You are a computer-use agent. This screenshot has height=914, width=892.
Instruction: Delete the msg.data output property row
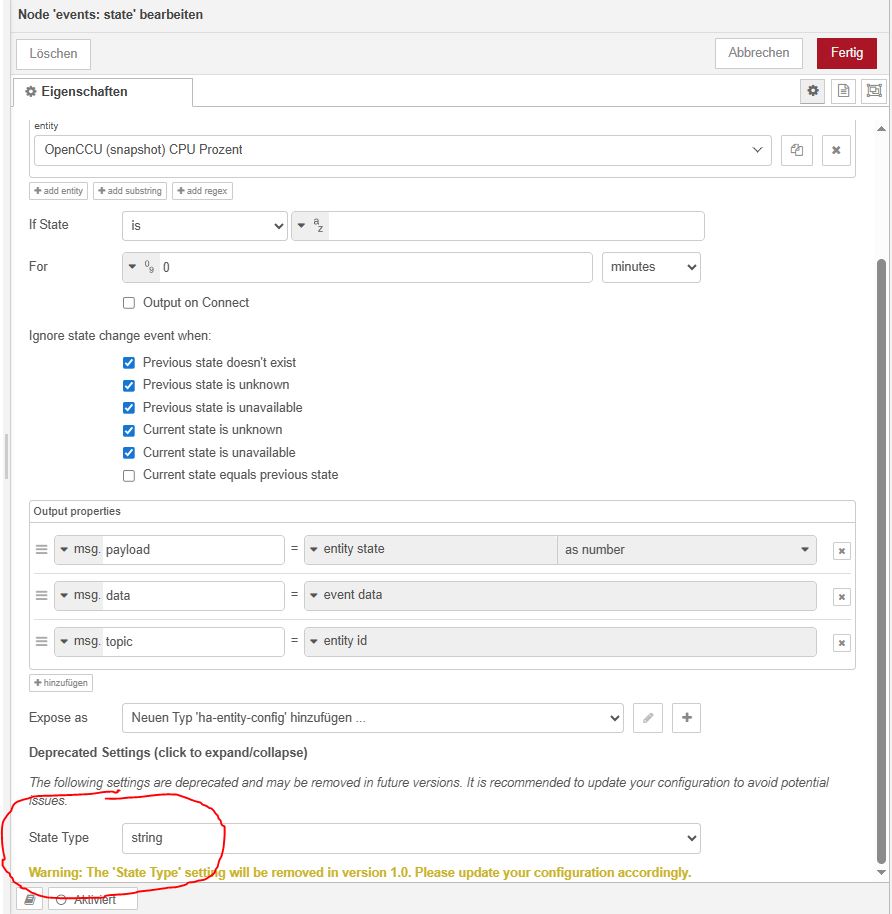(x=841, y=597)
